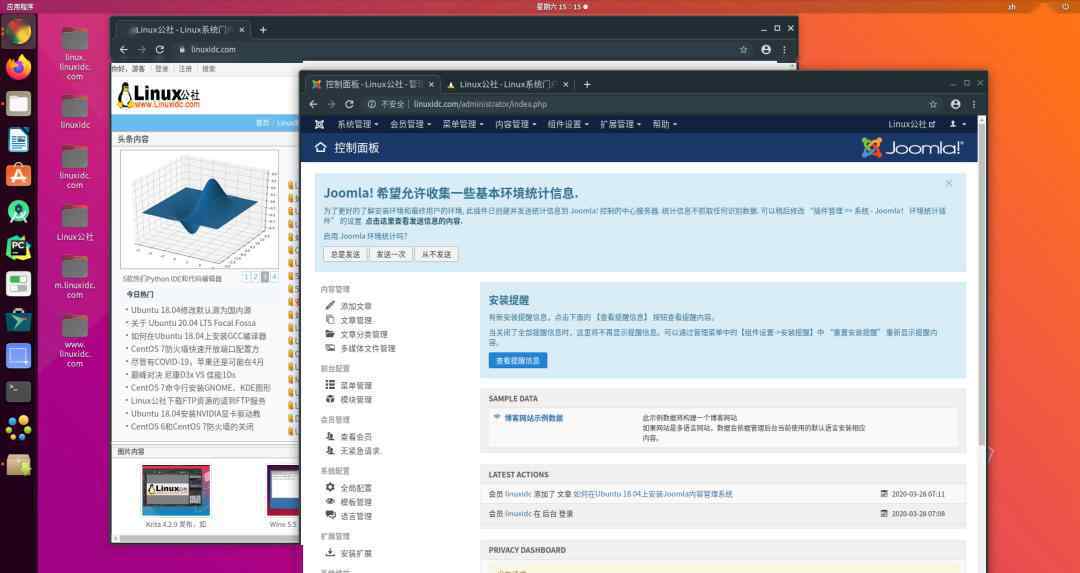Expand the 组件设置 dropdown menu
The height and width of the screenshot is (573, 1080).
pos(568,124)
